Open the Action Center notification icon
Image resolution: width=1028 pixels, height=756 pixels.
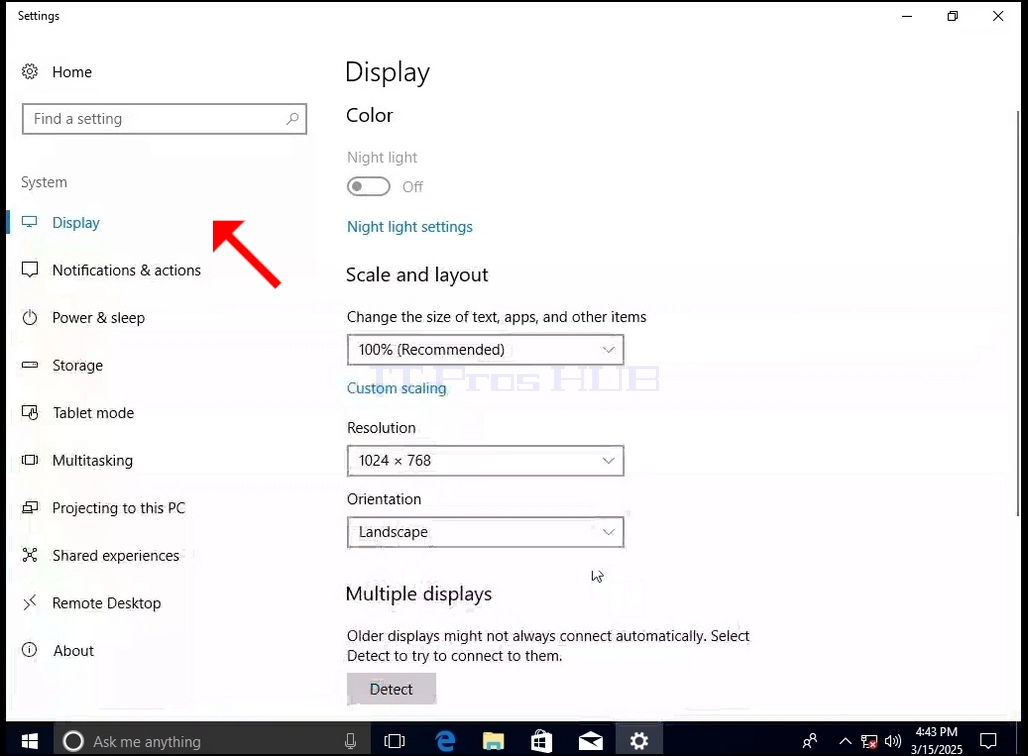click(x=988, y=741)
